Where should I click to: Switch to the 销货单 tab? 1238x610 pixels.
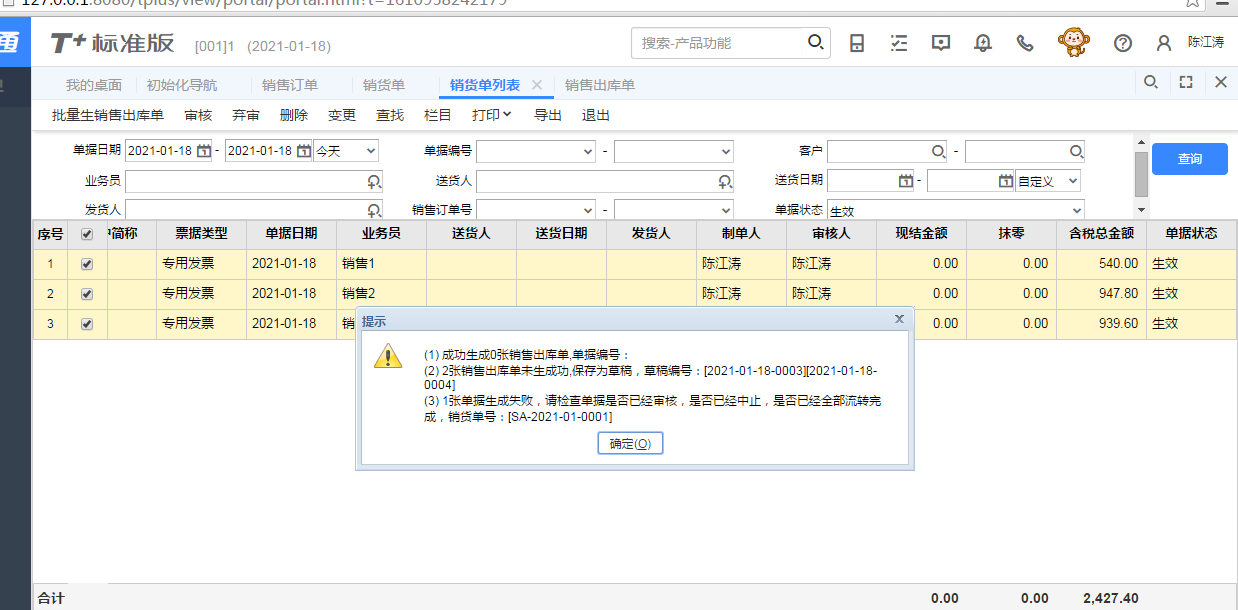[x=384, y=85]
